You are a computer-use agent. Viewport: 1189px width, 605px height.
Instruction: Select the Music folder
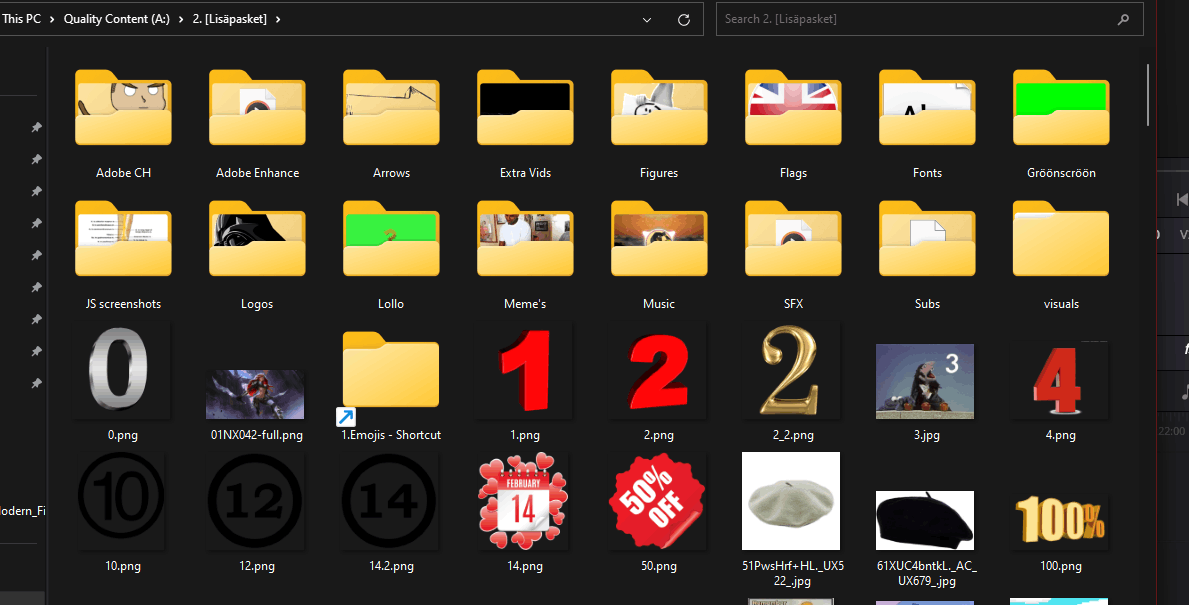(659, 239)
